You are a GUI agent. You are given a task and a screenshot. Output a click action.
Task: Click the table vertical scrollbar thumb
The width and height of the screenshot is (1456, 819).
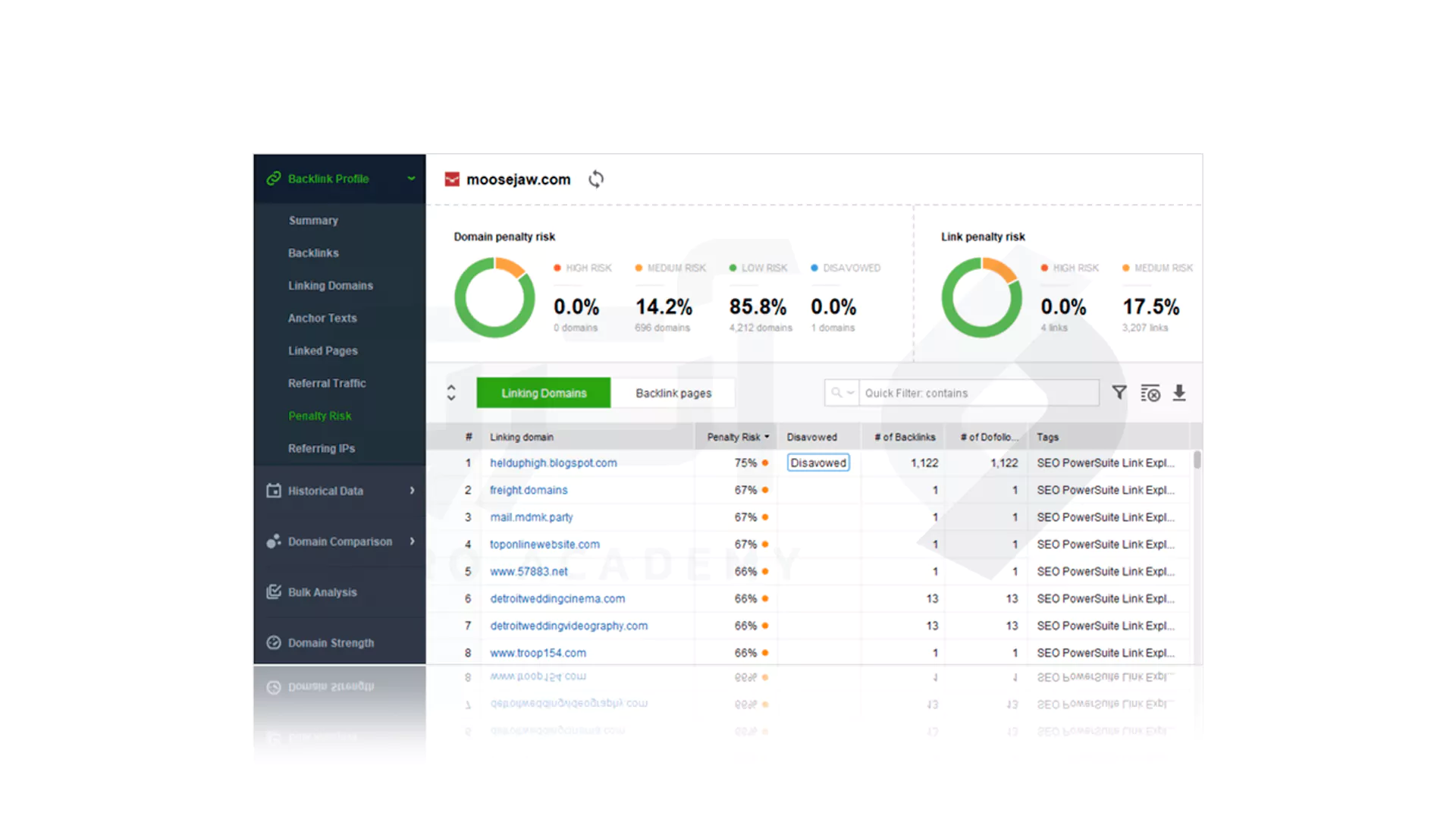[x=1197, y=460]
